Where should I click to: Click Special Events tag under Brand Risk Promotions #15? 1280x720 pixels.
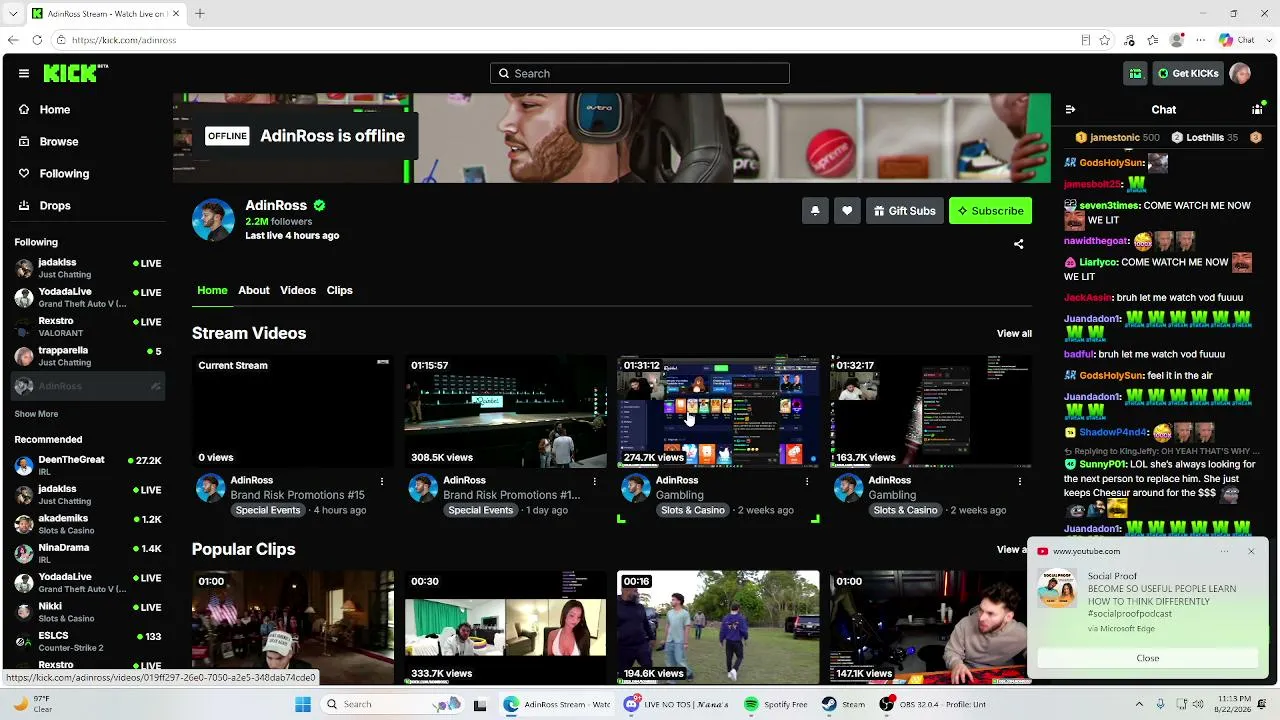pyautogui.click(x=268, y=510)
